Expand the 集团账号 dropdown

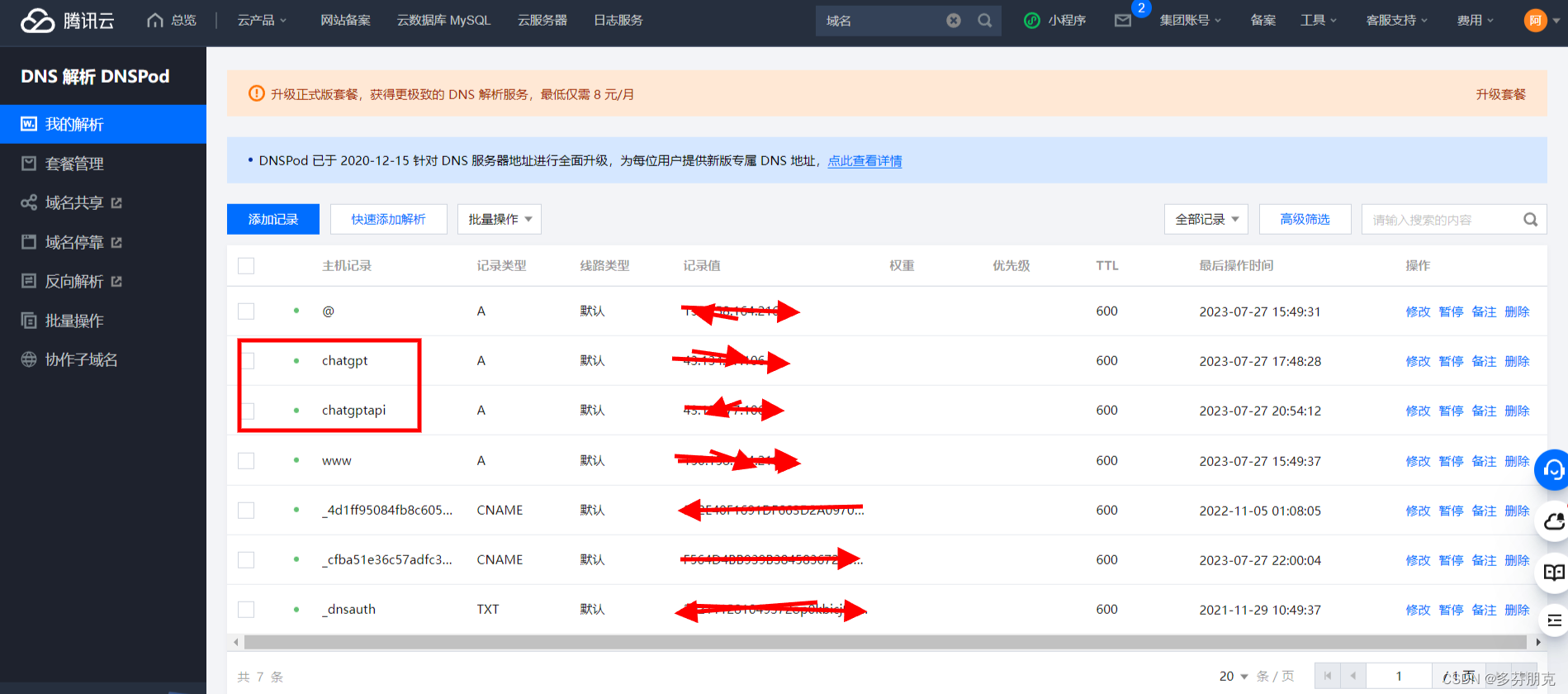click(1190, 21)
